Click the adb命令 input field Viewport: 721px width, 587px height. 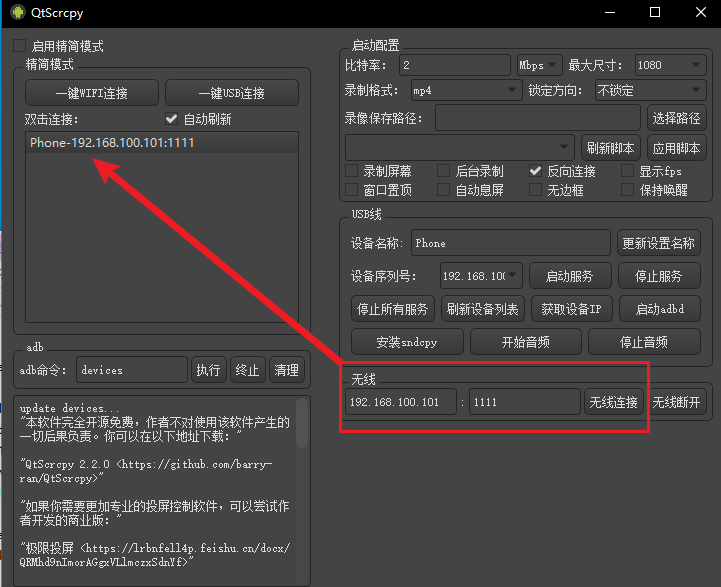(132, 370)
